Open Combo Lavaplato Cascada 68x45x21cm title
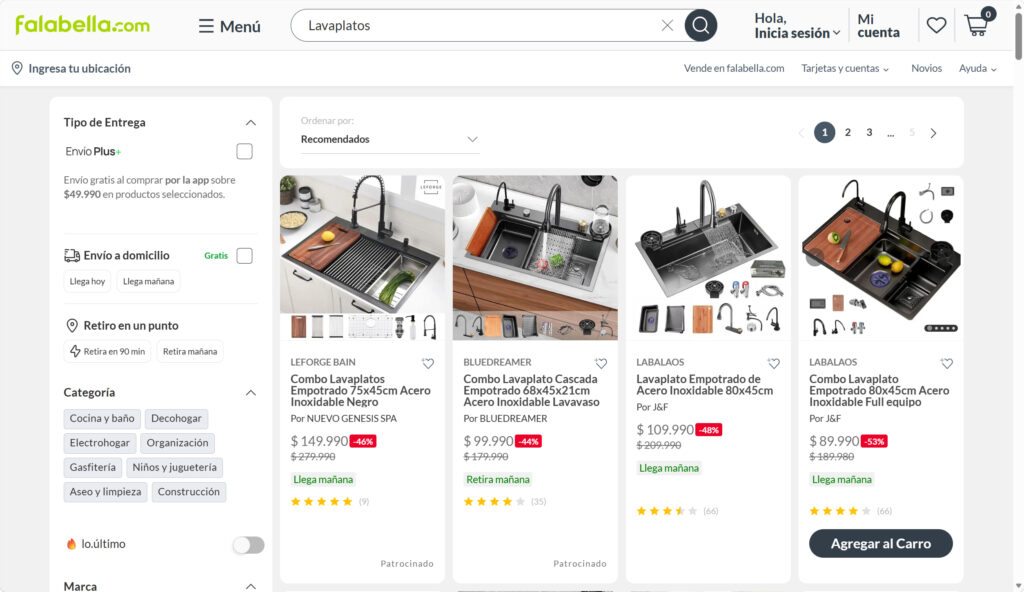This screenshot has height=592, width=1024. pyautogui.click(x=532, y=390)
